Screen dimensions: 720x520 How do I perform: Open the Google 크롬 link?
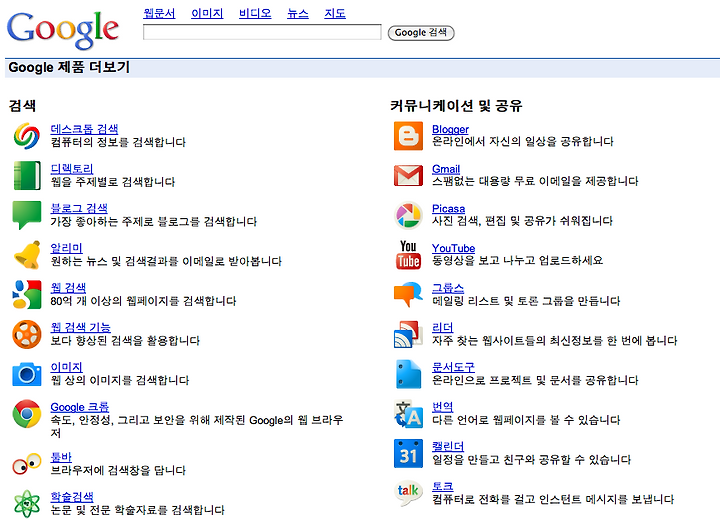79,407
